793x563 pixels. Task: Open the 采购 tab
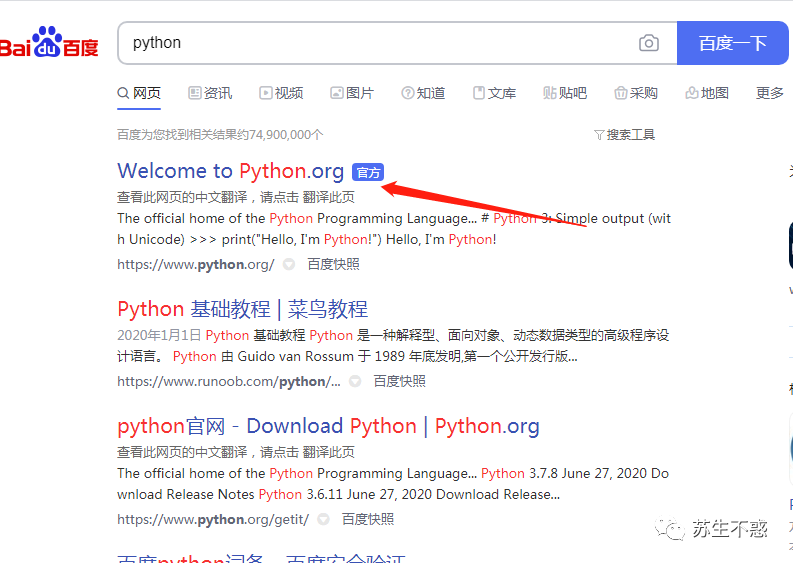pyautogui.click(x=636, y=93)
